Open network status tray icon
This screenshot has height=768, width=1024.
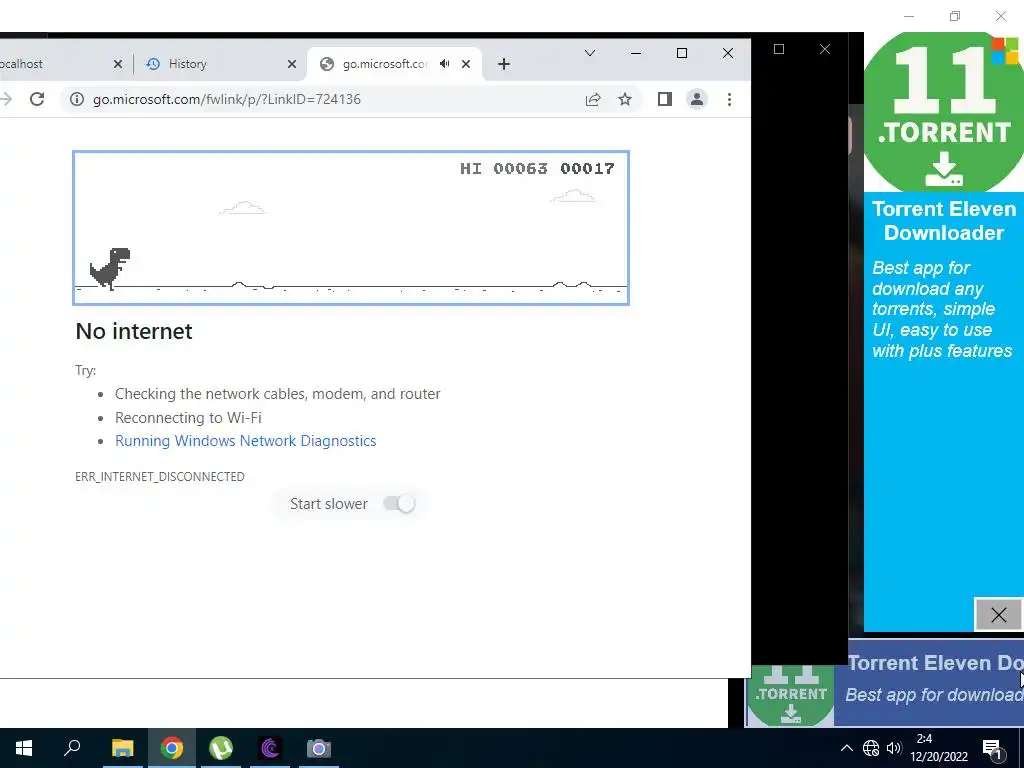pyautogui.click(x=871, y=748)
